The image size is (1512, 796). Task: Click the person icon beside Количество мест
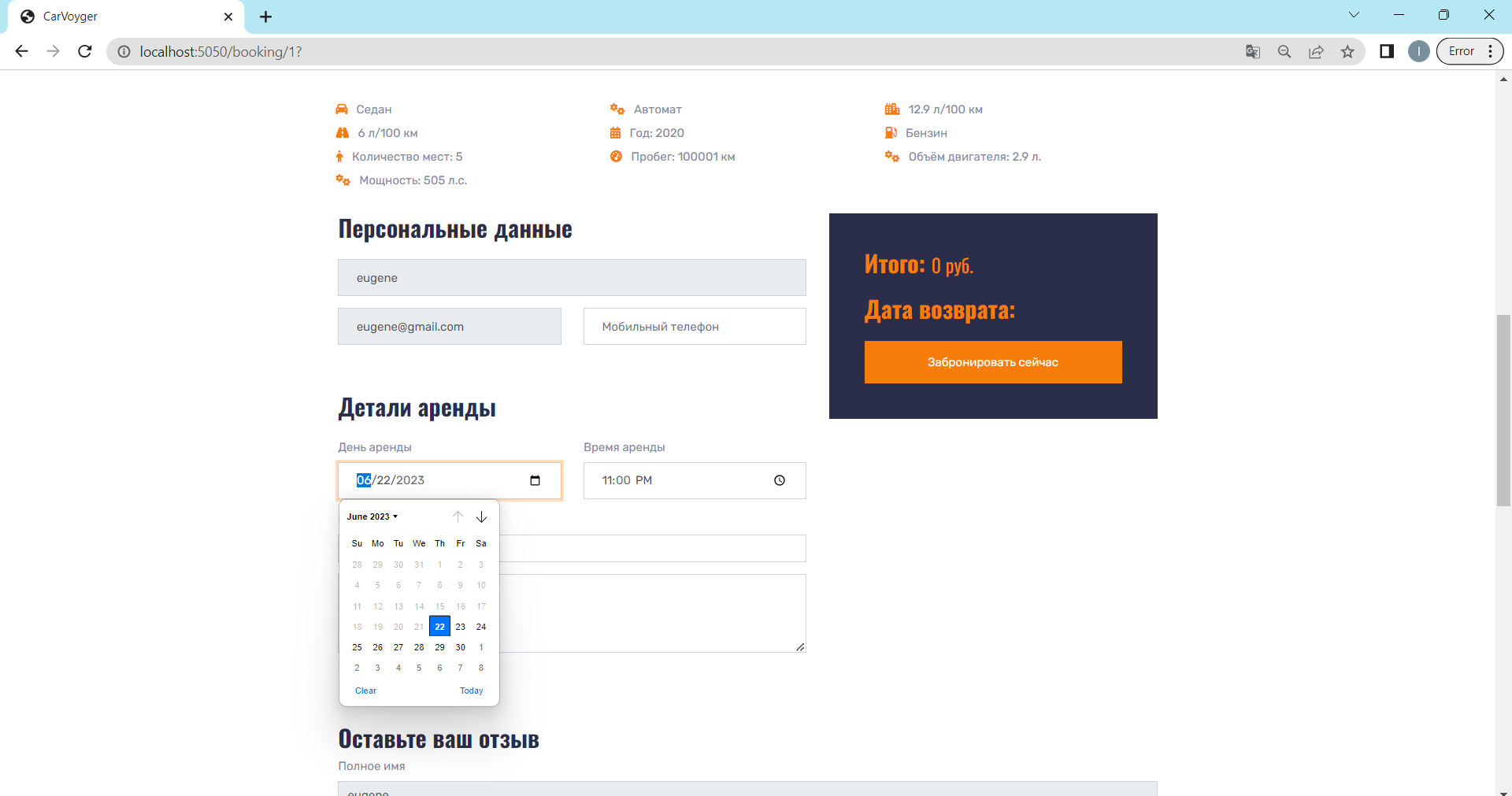point(339,157)
